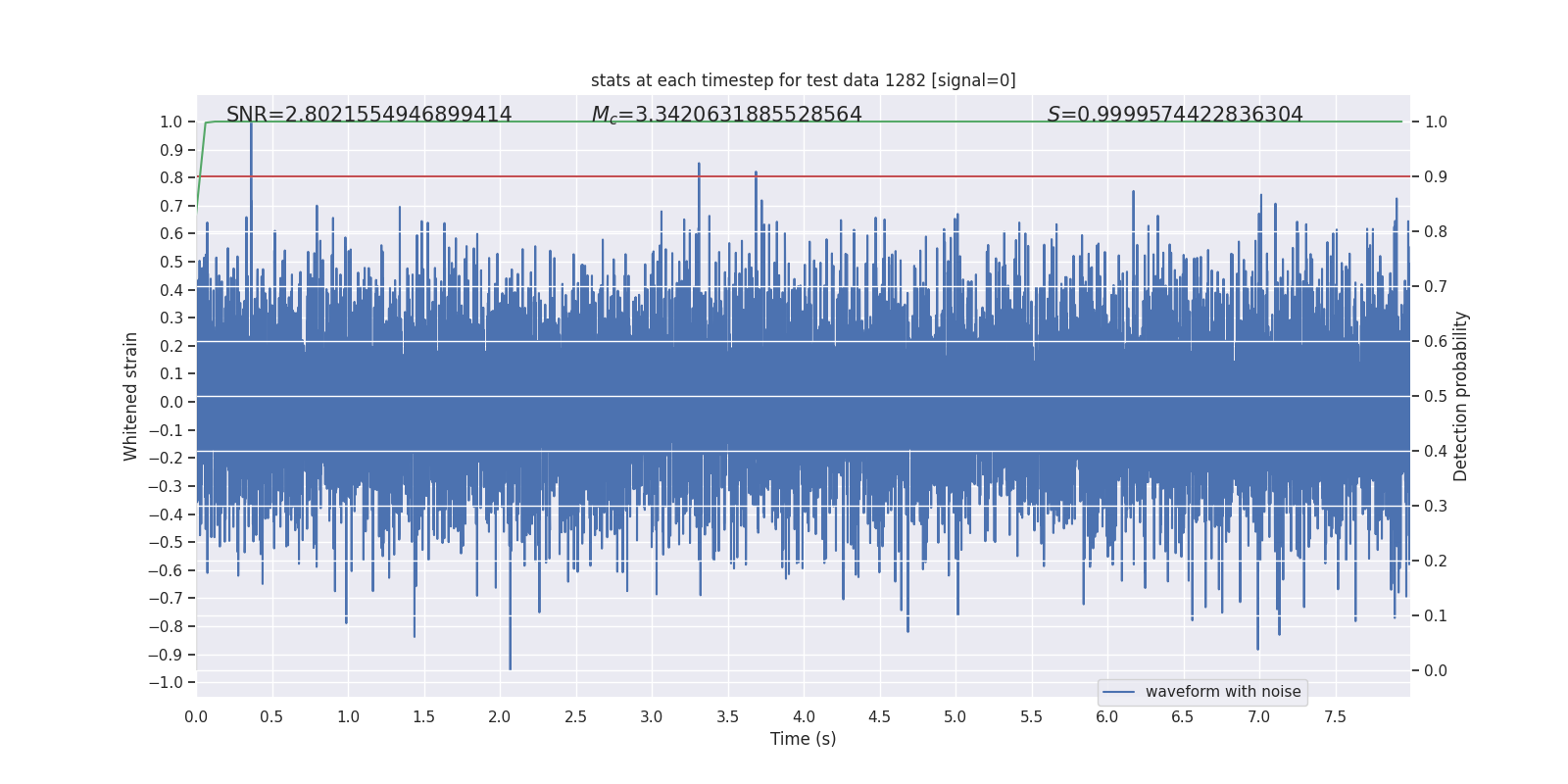Click the Time (s) x-axis label

[x=803, y=739]
